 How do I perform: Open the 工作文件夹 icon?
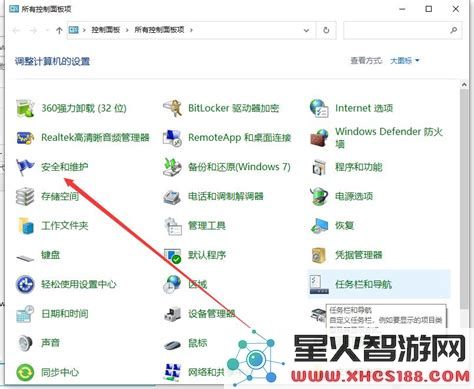pos(26,226)
